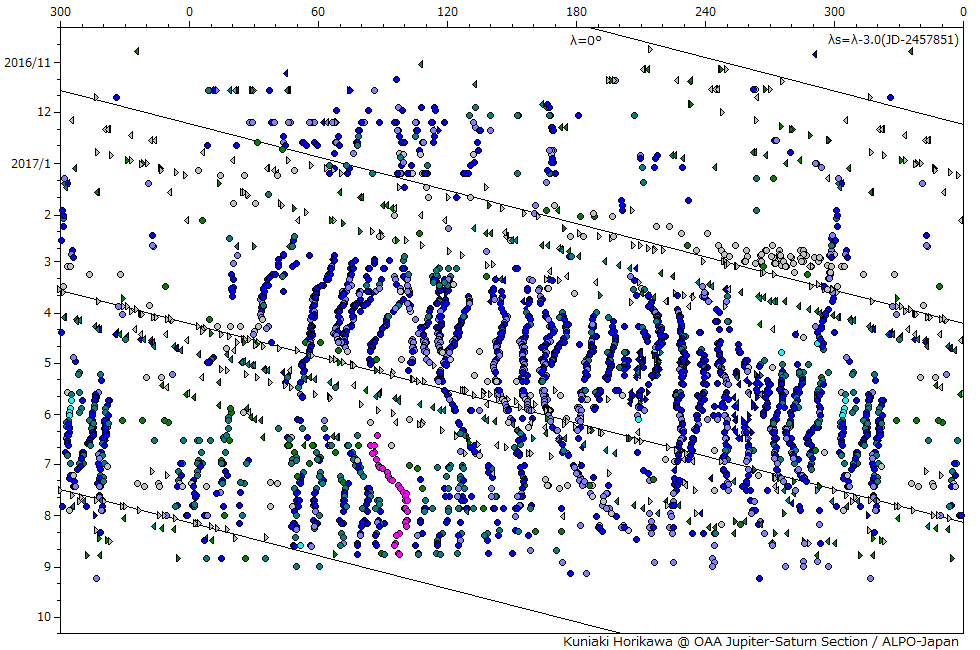Viewport: 980px width, 650px height.
Task: Click the "λs=λ-3.0(JD-2457851)" formula text
Action: tap(893, 39)
